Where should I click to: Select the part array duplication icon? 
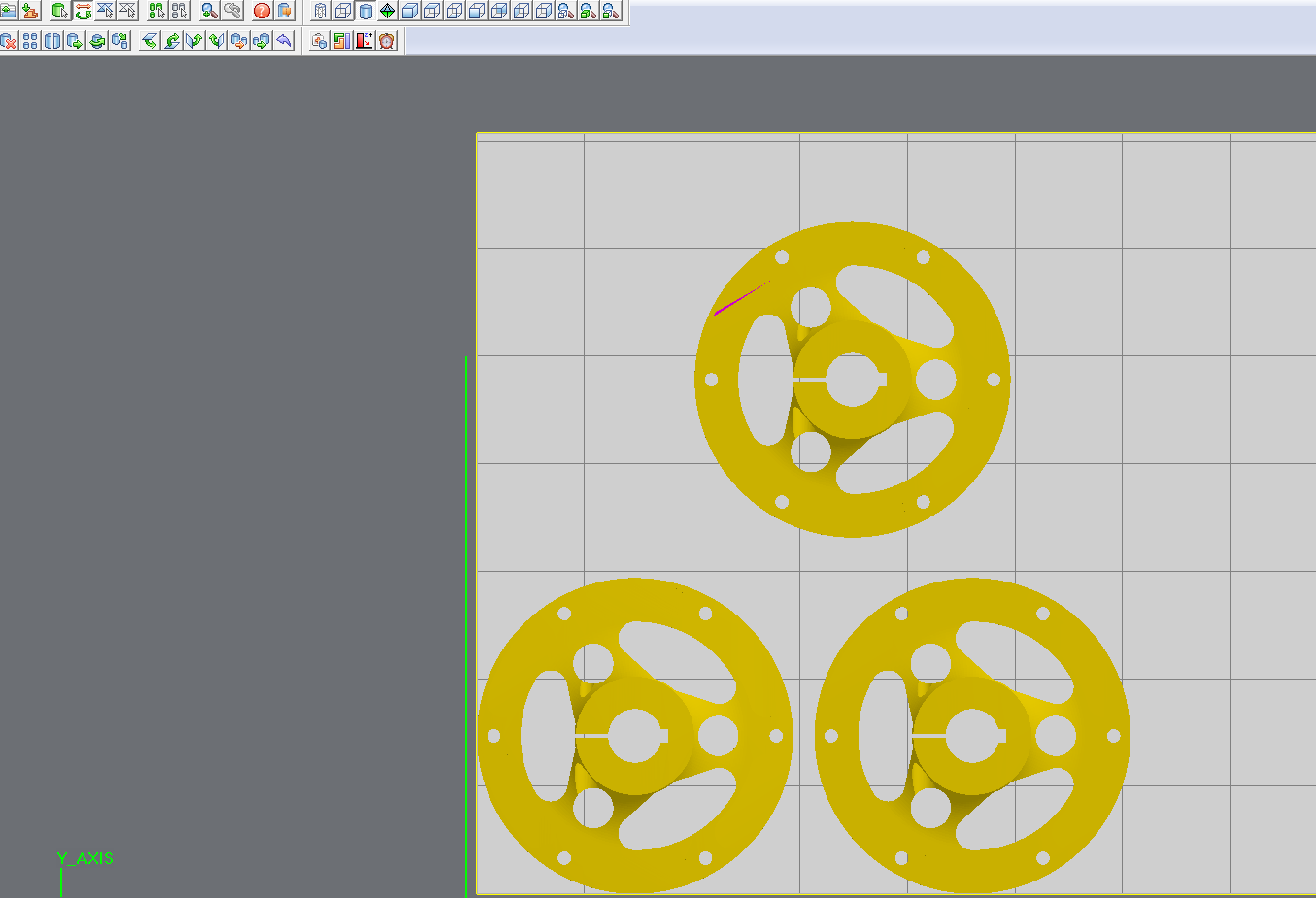(31, 40)
